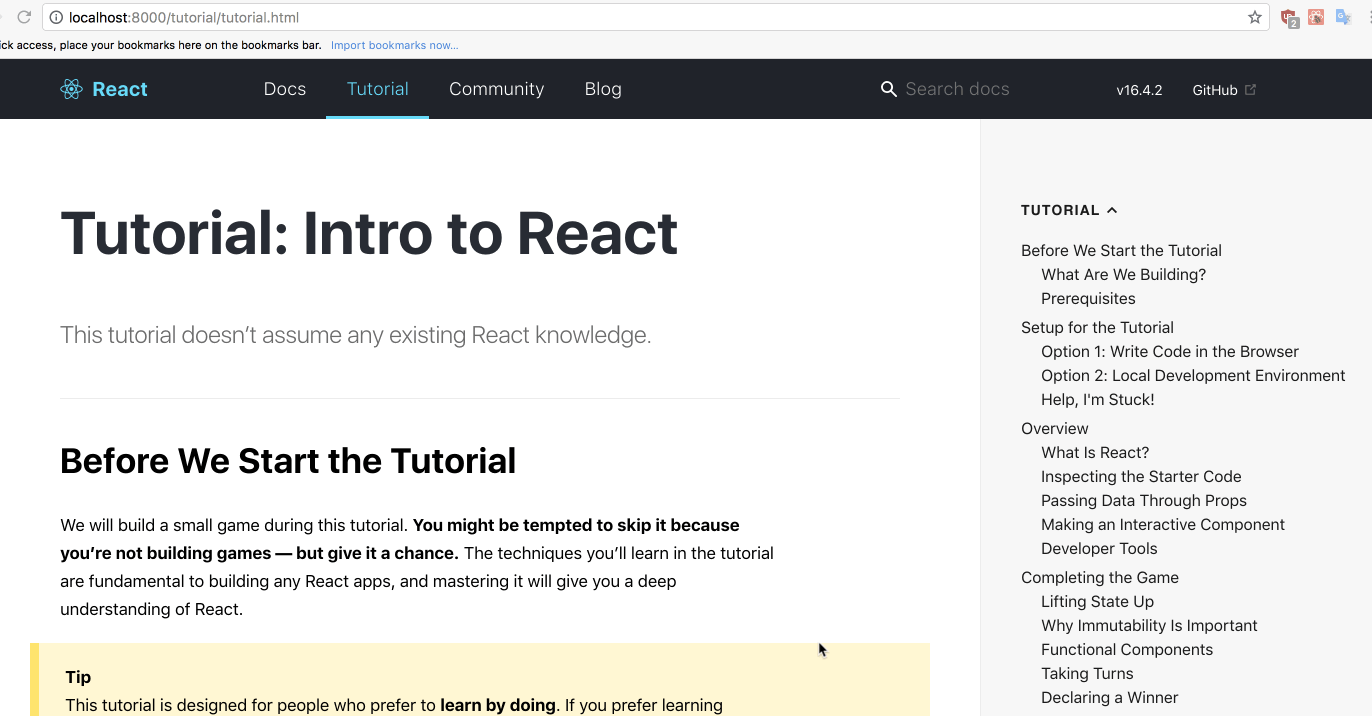
Task: Jump to Prerequisites section
Action: (1088, 298)
